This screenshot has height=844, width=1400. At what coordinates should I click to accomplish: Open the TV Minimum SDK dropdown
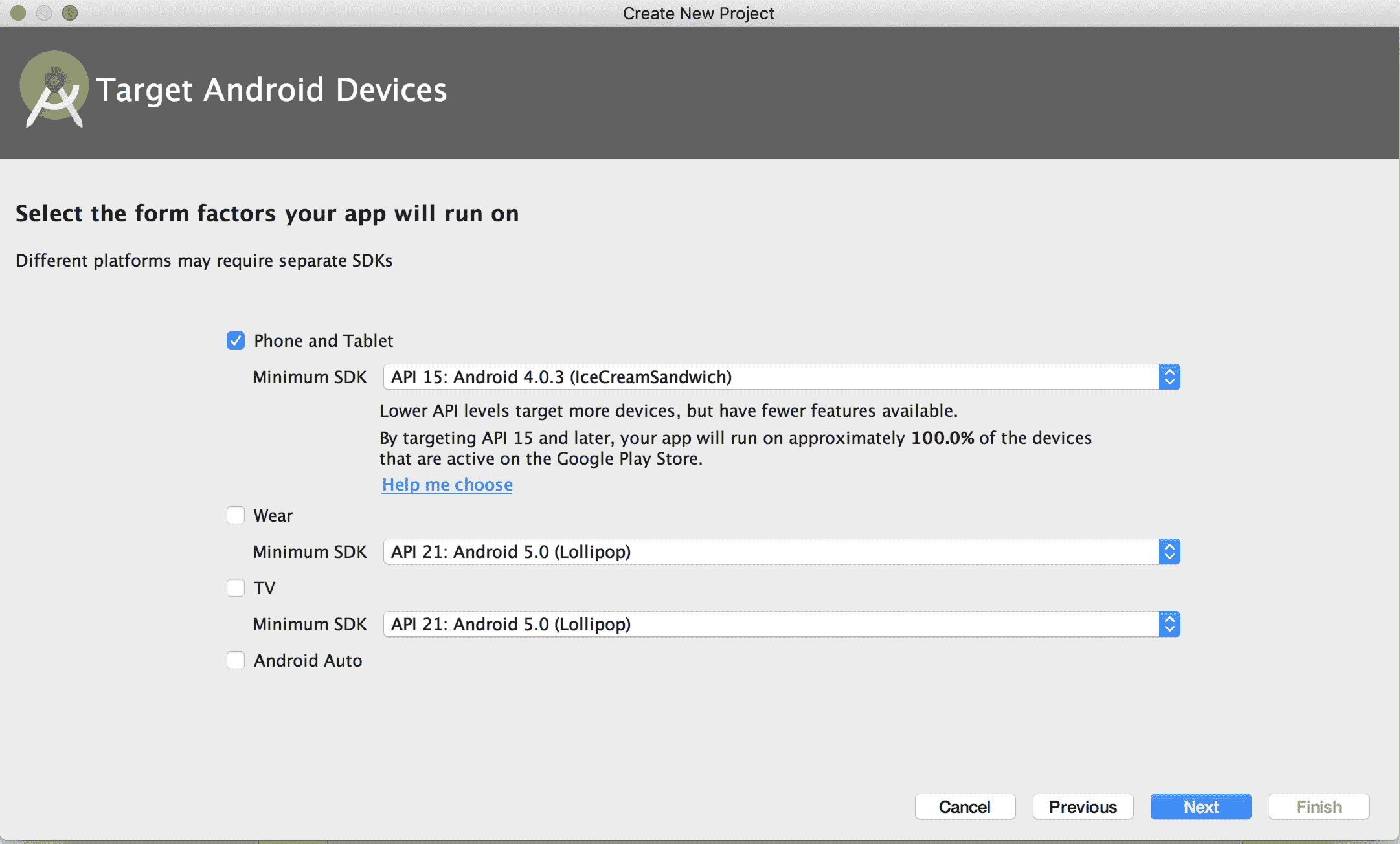(781, 624)
